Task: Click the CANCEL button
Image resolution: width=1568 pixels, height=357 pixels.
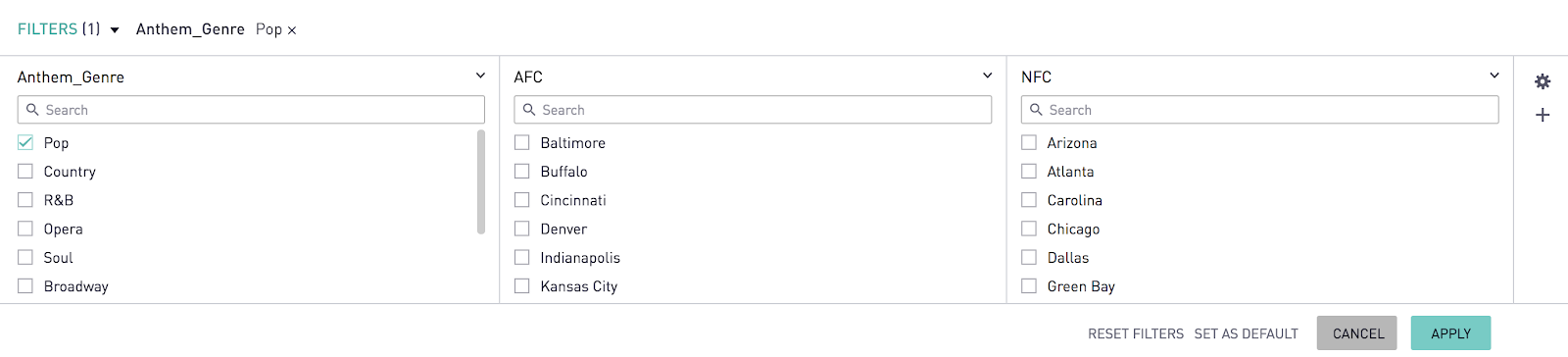Action: pyautogui.click(x=1357, y=333)
